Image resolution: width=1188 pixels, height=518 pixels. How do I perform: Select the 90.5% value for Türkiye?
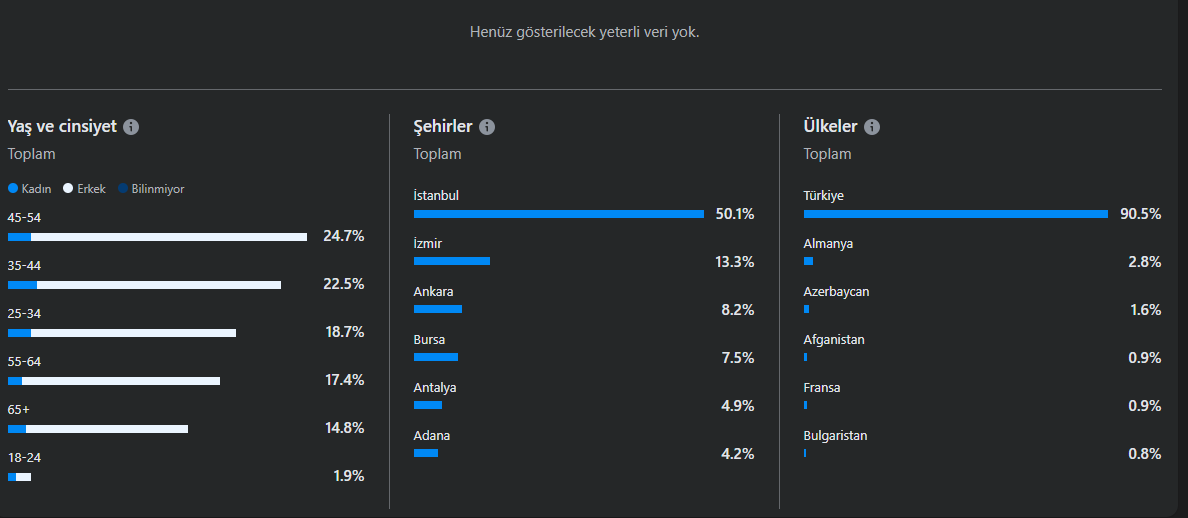click(x=1140, y=214)
